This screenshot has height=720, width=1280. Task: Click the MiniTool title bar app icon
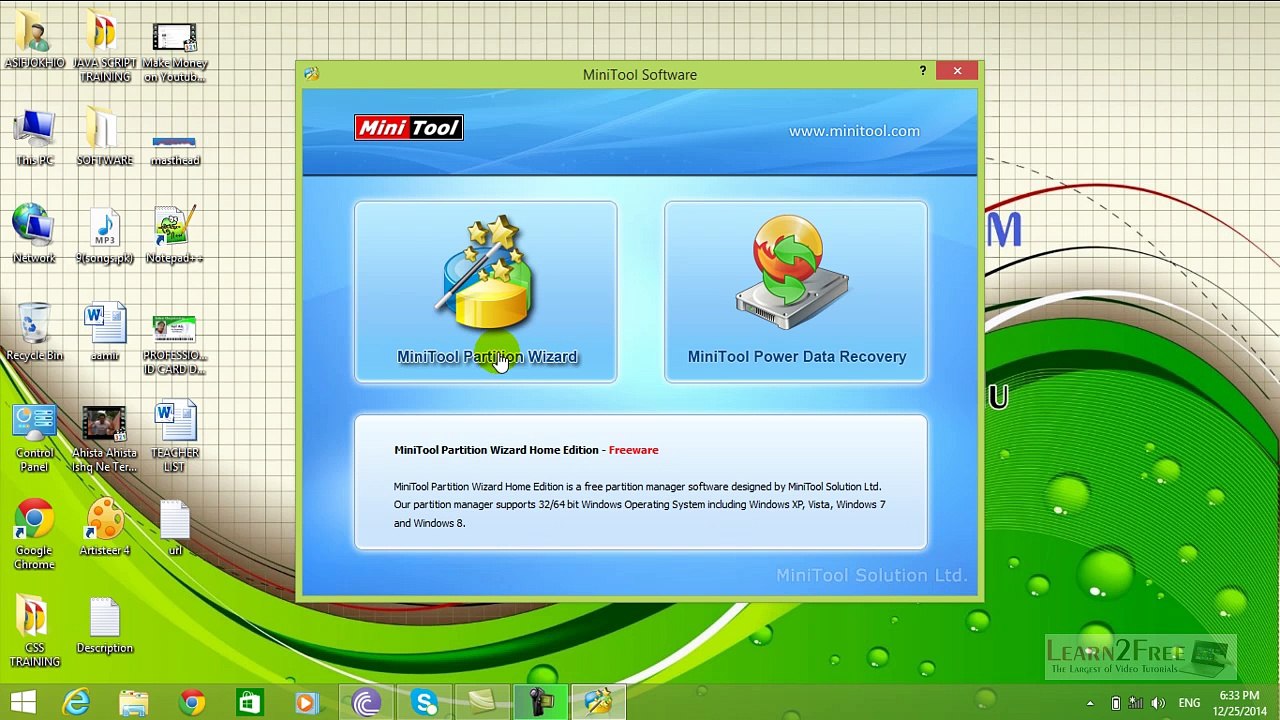point(312,74)
